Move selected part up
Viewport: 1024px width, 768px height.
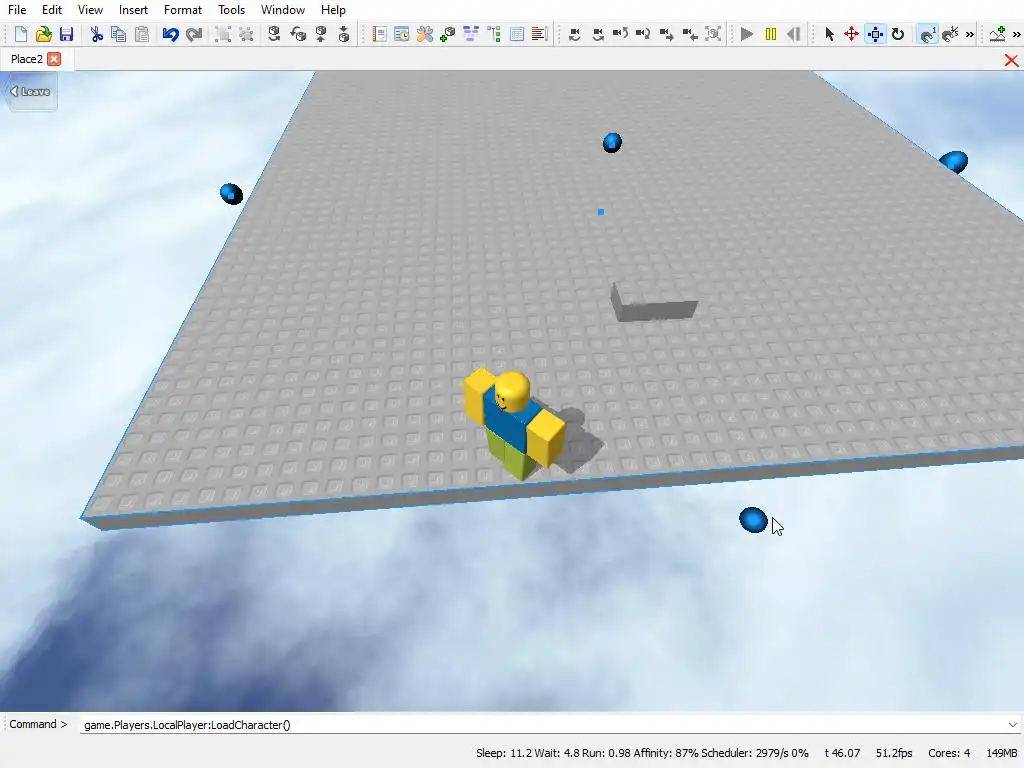click(x=321, y=34)
